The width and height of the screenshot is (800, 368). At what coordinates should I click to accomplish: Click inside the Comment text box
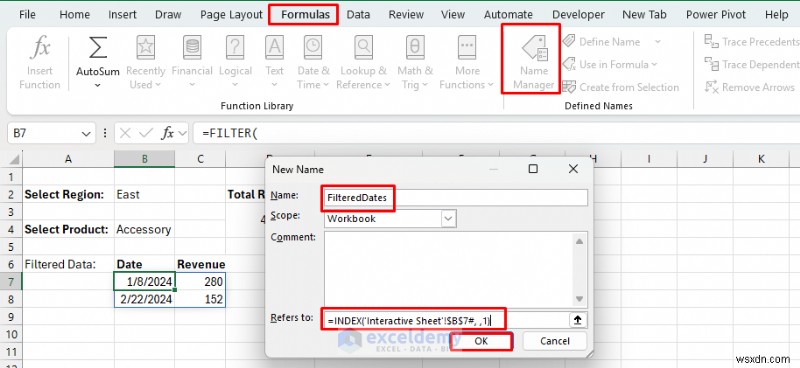pos(448,270)
